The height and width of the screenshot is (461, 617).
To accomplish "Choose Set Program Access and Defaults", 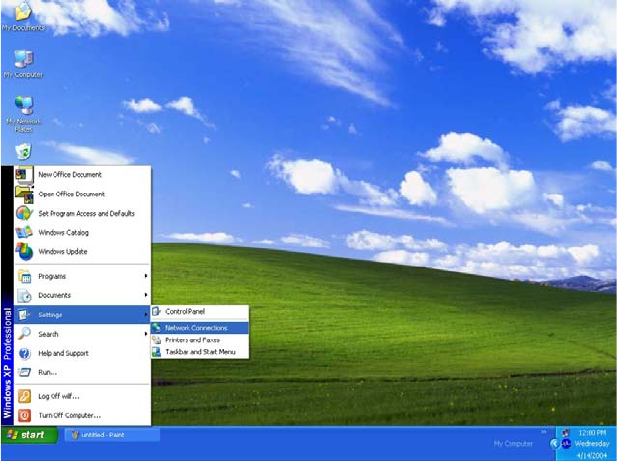I will pos(82,213).
